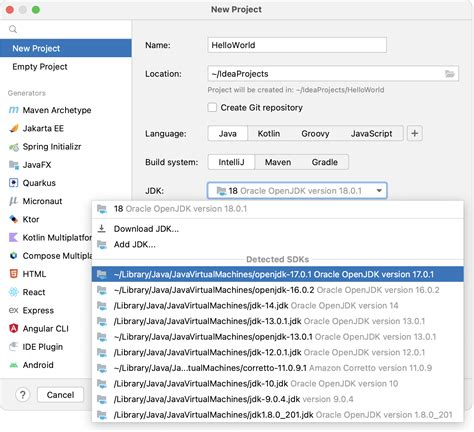Open the Maven Archetype generator
Screen dimensions: 474x432
66,110
